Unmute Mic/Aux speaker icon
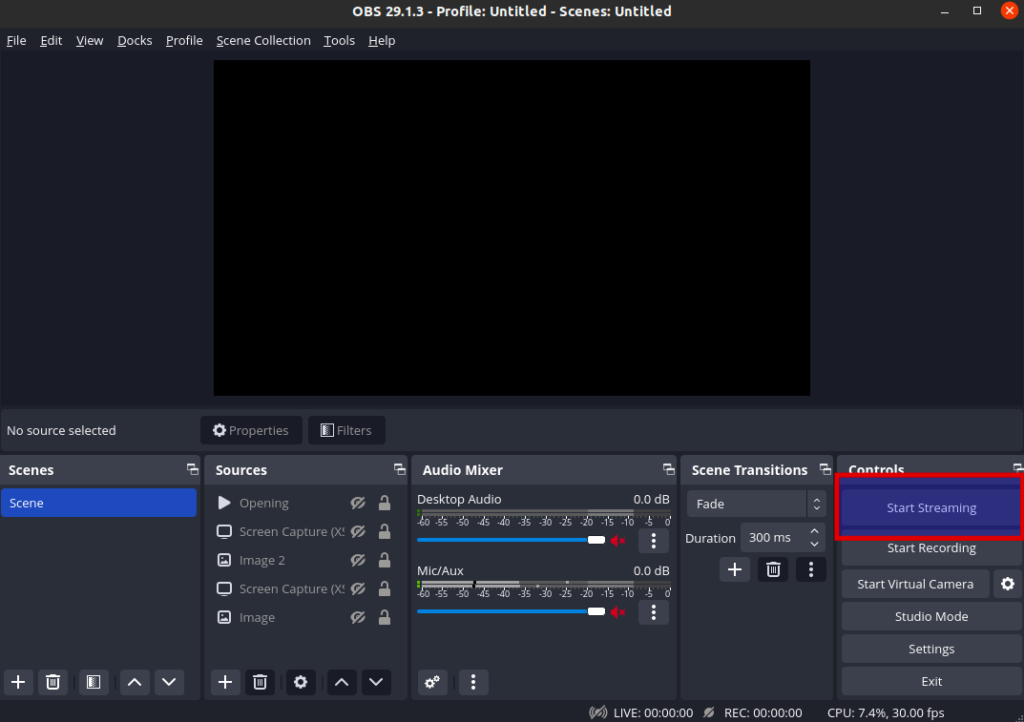This screenshot has height=722, width=1024. pos(618,612)
